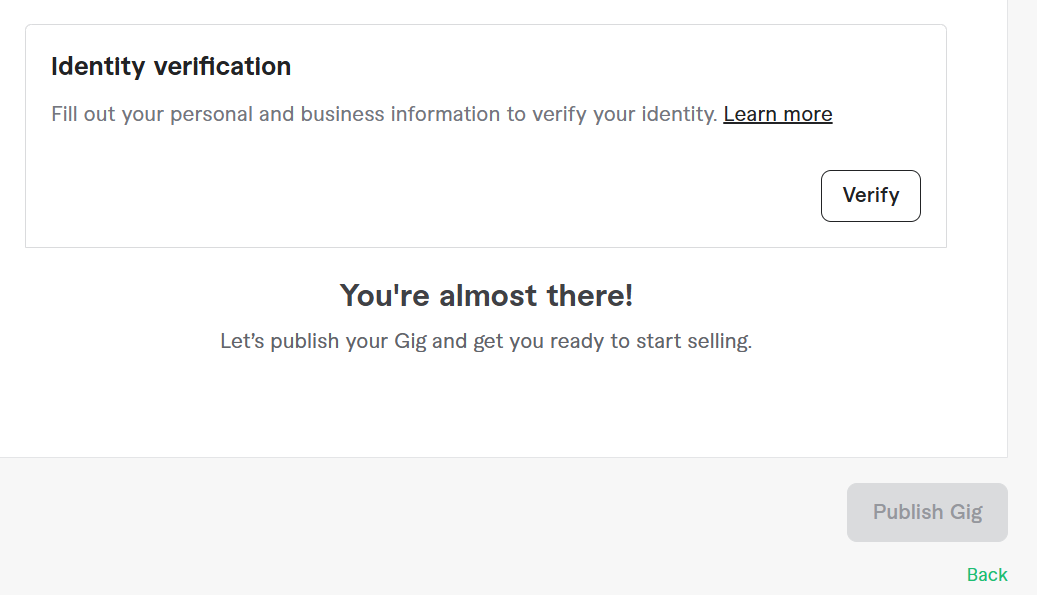Viewport: 1037px width, 595px height.
Task: Click the Verify button
Action: coord(870,196)
